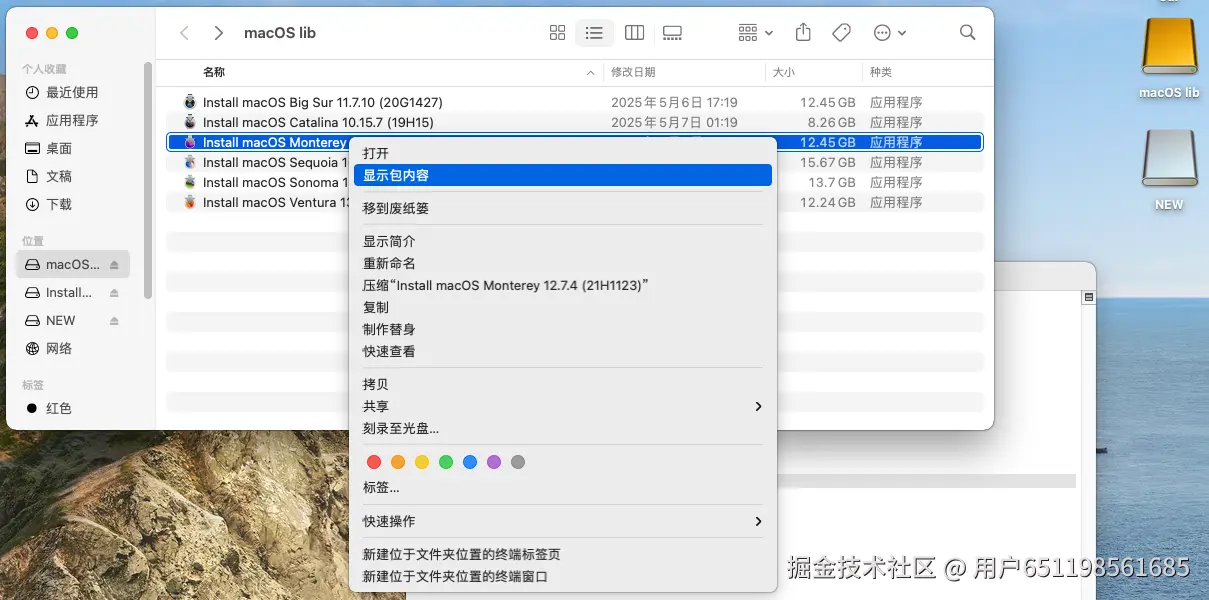
Task: Choose 压缩 Install macOS Monterey menu item
Action: tap(563, 285)
